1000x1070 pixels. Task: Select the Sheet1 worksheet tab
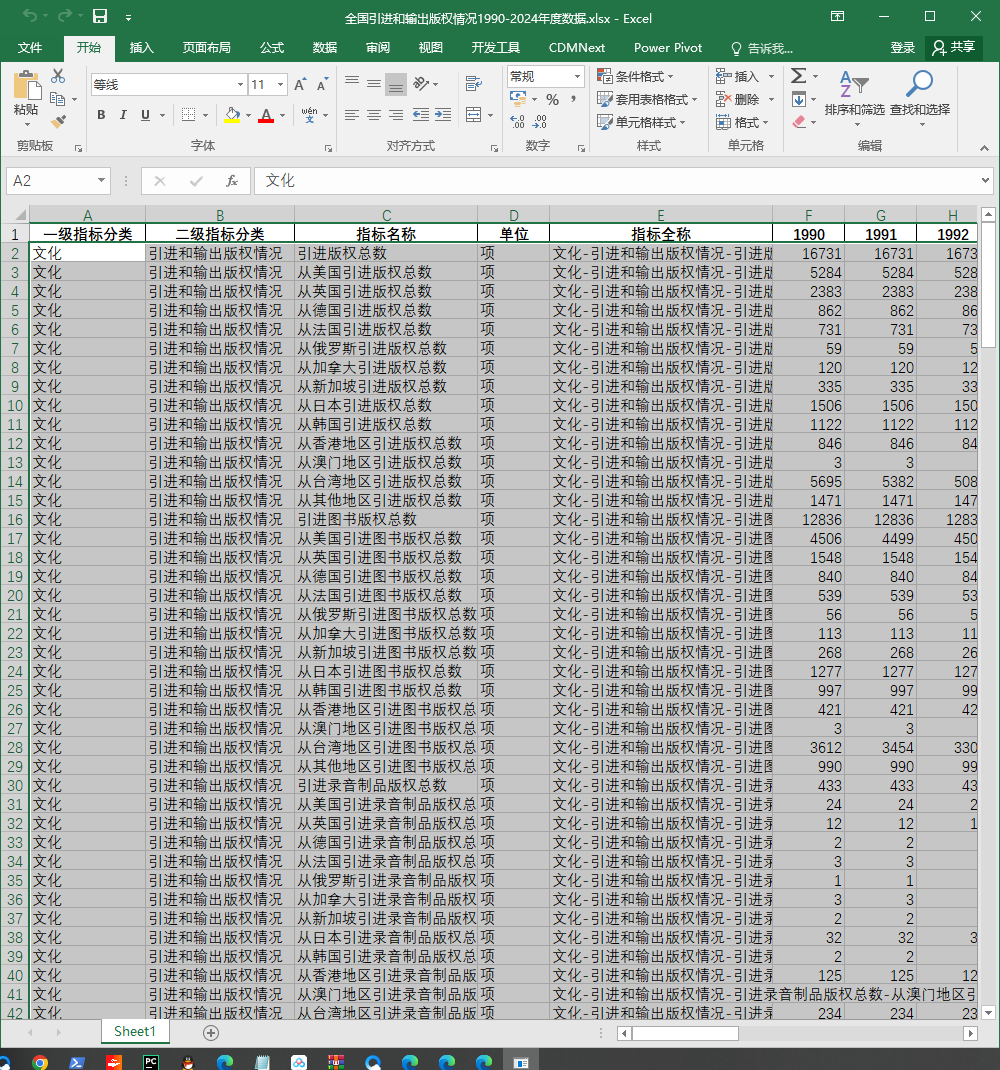[x=135, y=1031]
